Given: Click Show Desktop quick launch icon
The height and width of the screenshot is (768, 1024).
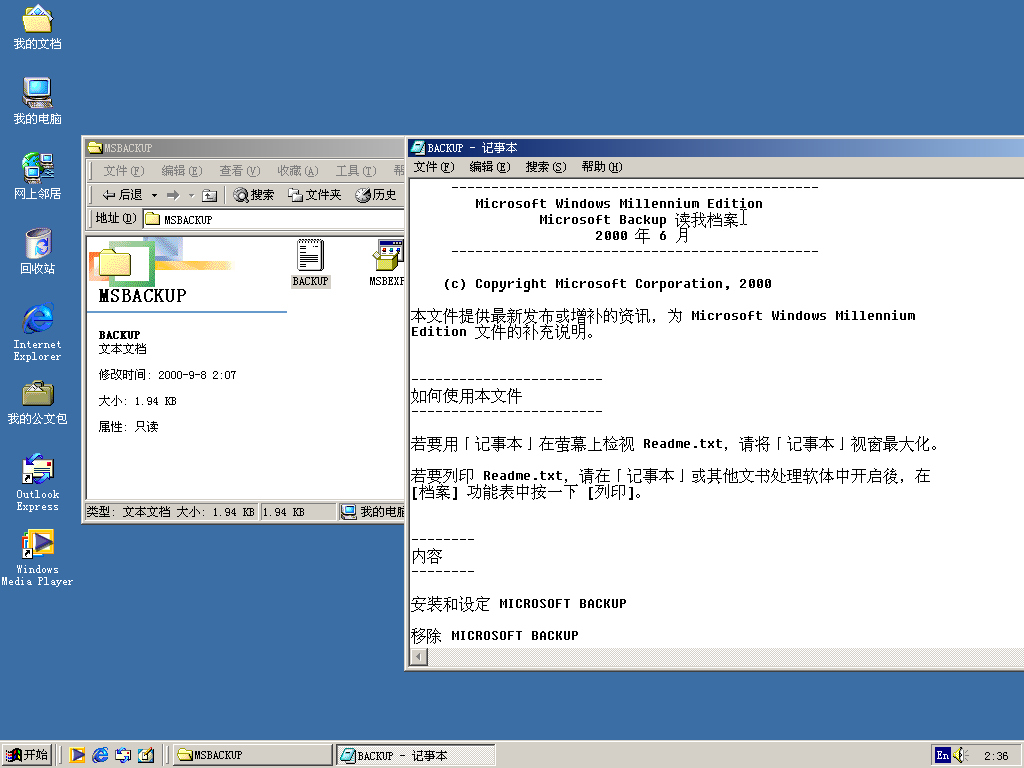Looking at the screenshot, I should point(146,755).
